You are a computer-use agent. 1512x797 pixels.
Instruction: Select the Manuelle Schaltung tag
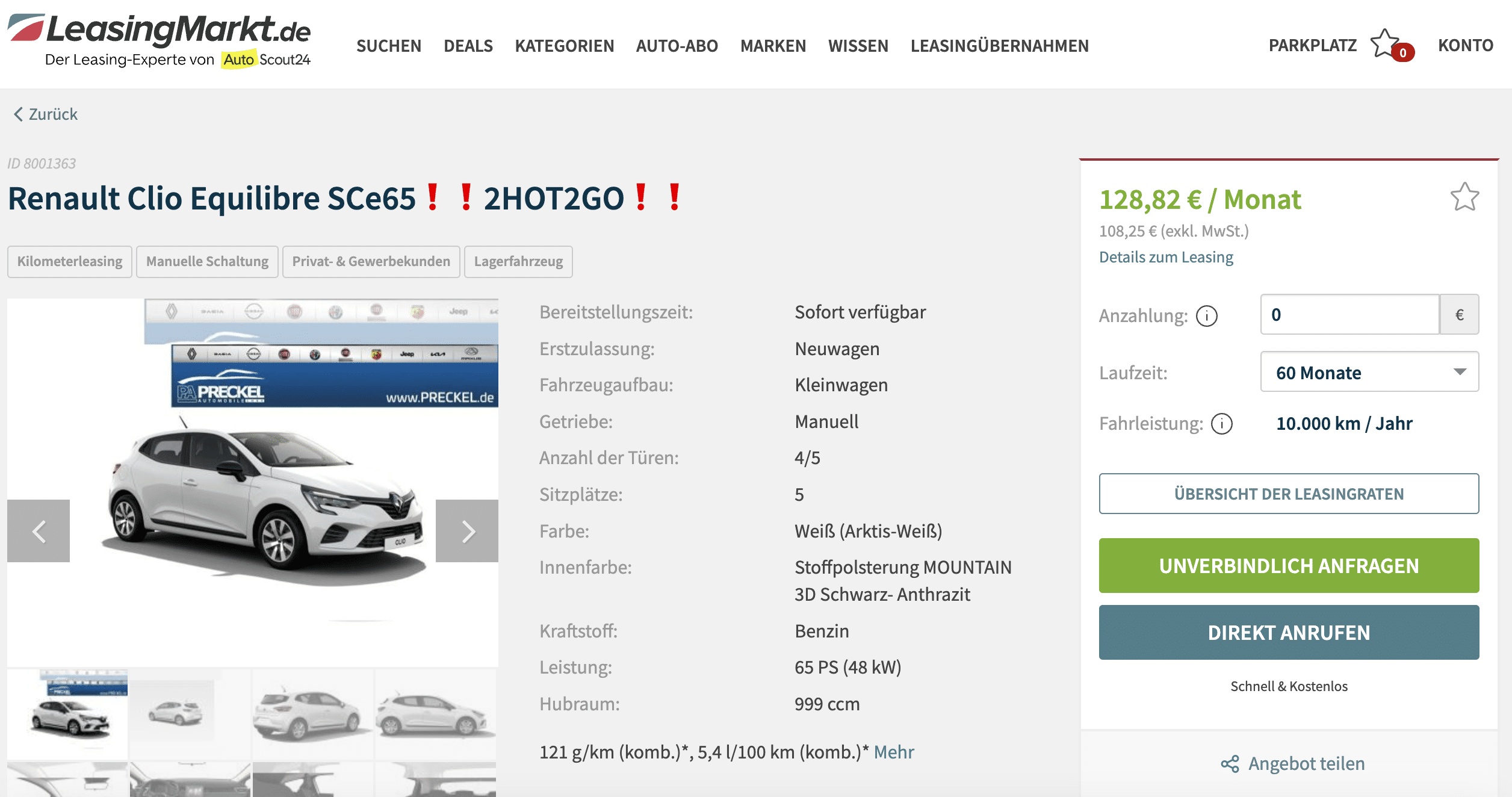[x=207, y=261]
